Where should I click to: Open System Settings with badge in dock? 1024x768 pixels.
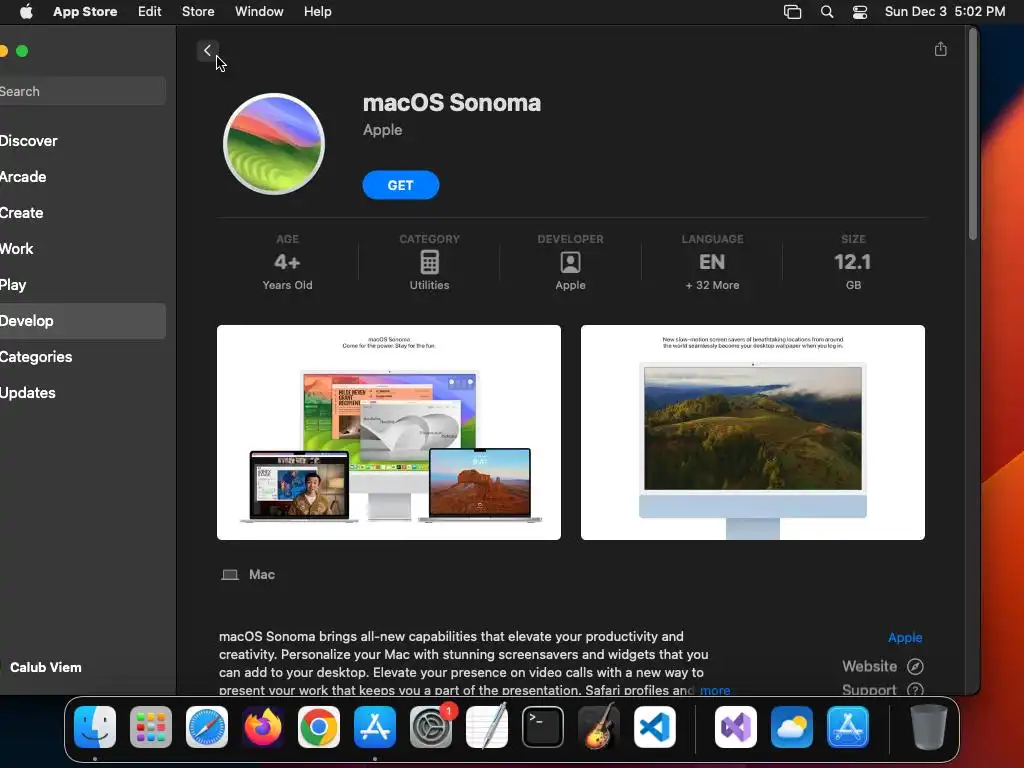click(431, 727)
